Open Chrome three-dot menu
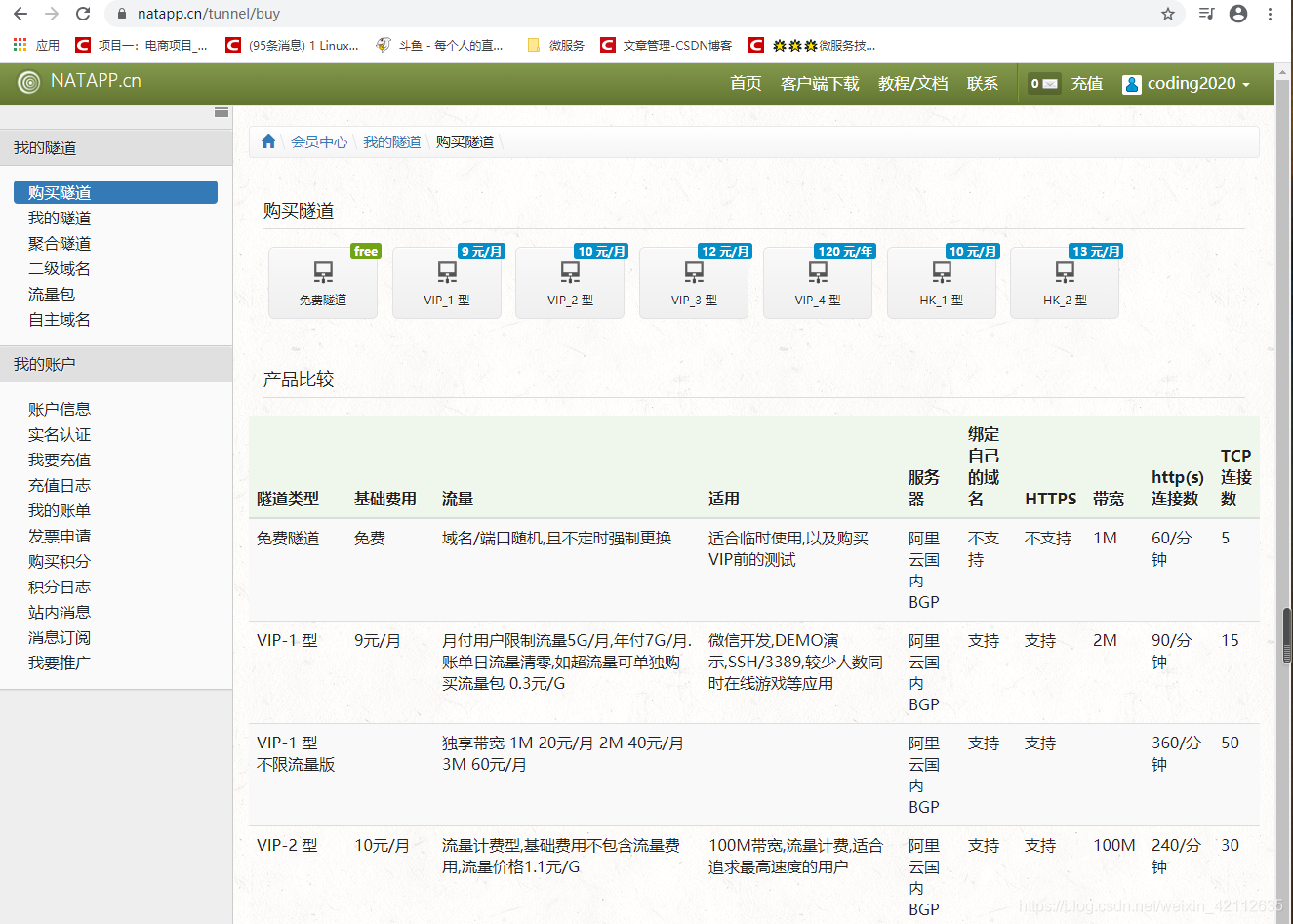This screenshot has width=1293, height=924. click(1270, 14)
